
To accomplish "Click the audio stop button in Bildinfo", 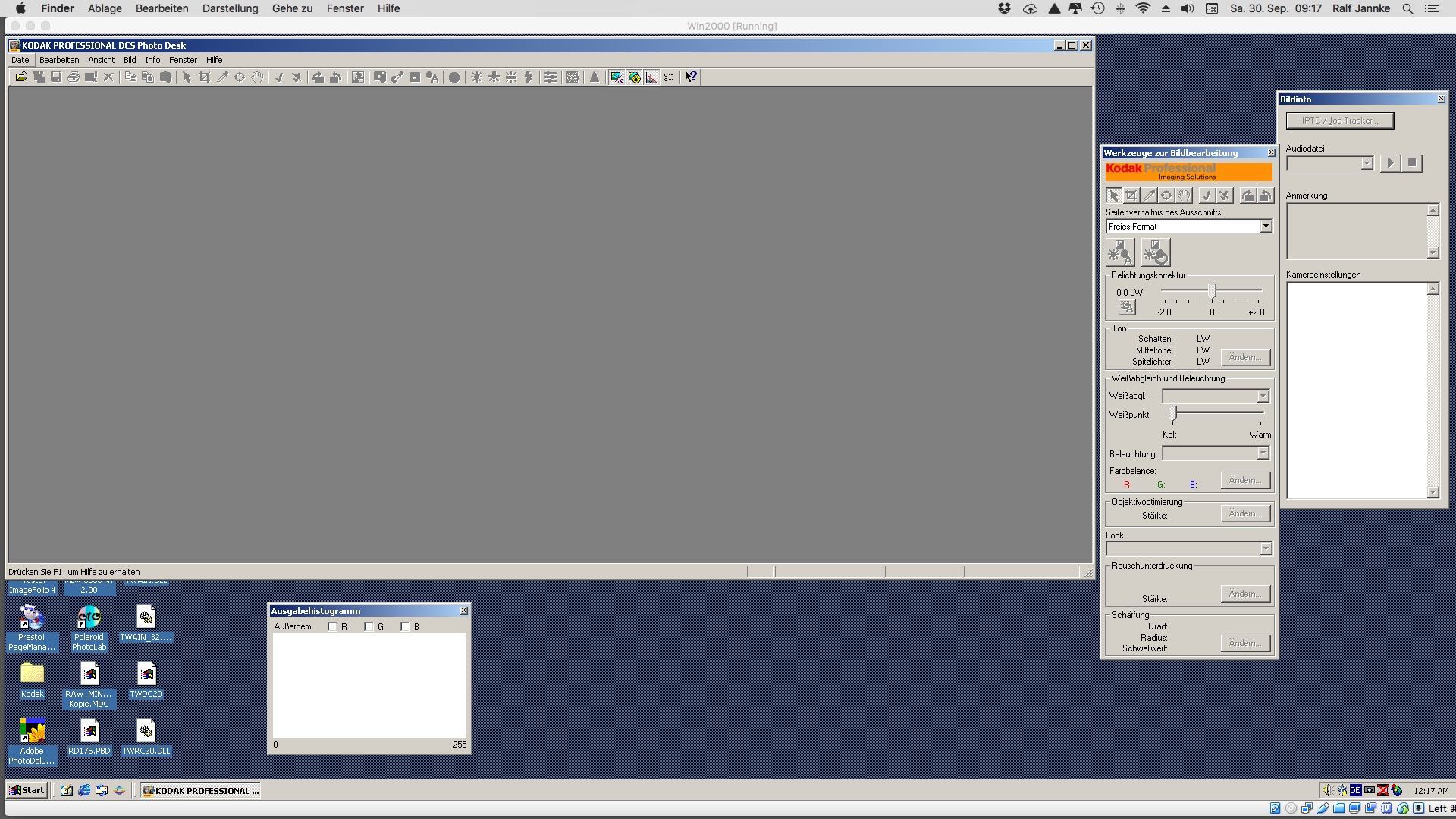I will tap(1411, 163).
